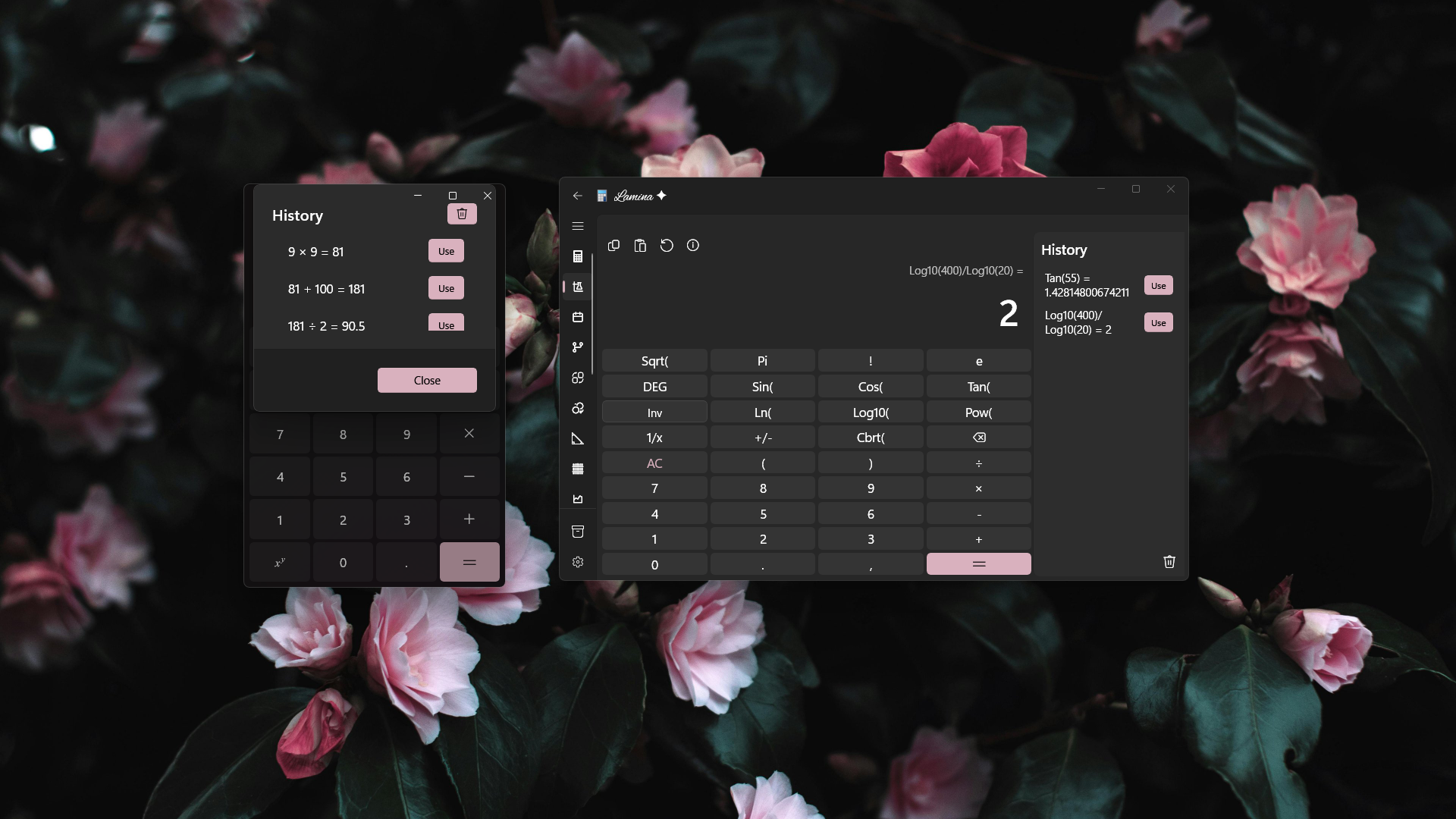
Task: Select the scientific calculator flask icon
Action: point(578,287)
